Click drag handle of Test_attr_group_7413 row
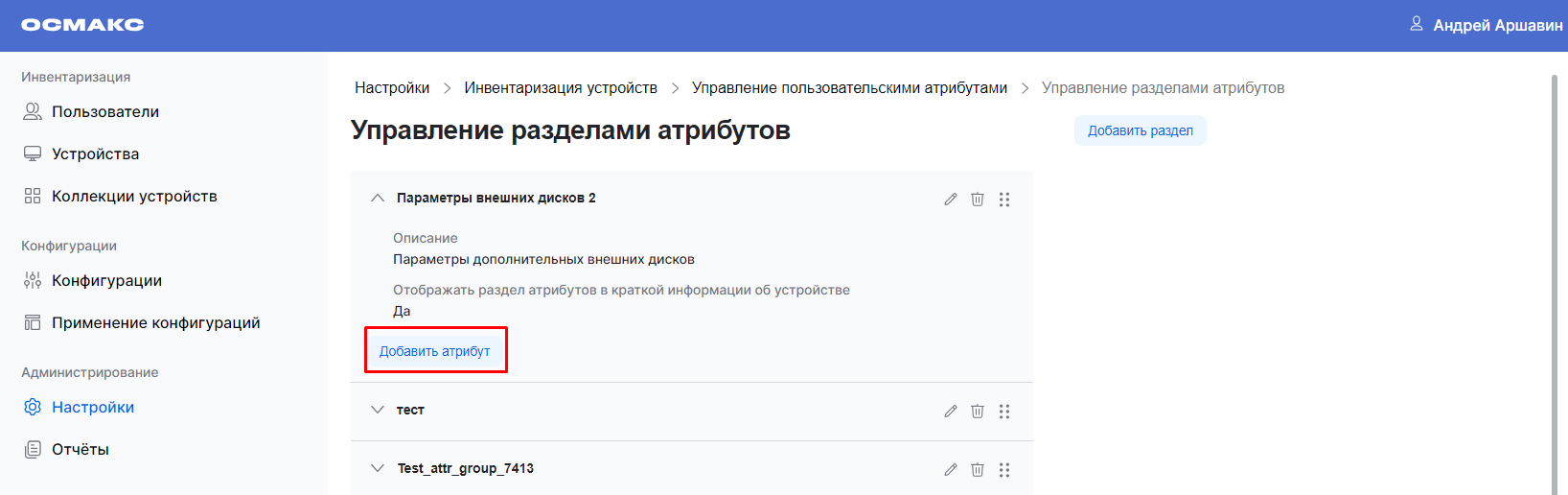Viewport: 1568px width, 495px height. 1003,470
